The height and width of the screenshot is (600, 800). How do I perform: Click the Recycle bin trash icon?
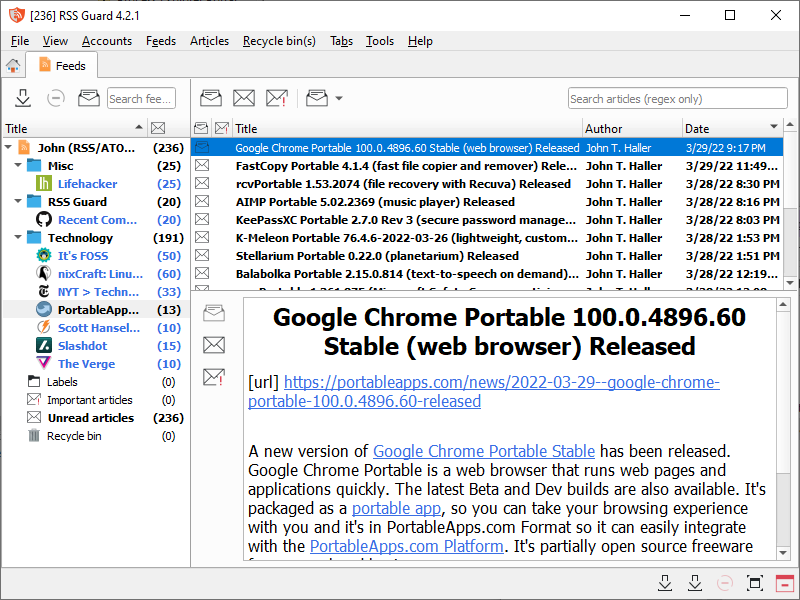34,436
